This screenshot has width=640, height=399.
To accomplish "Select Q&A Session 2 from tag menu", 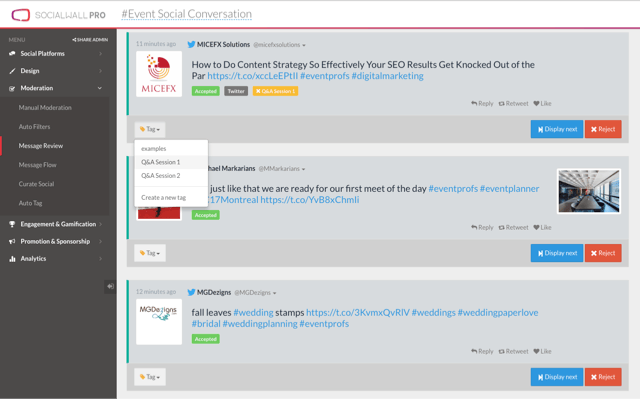I will (161, 175).
